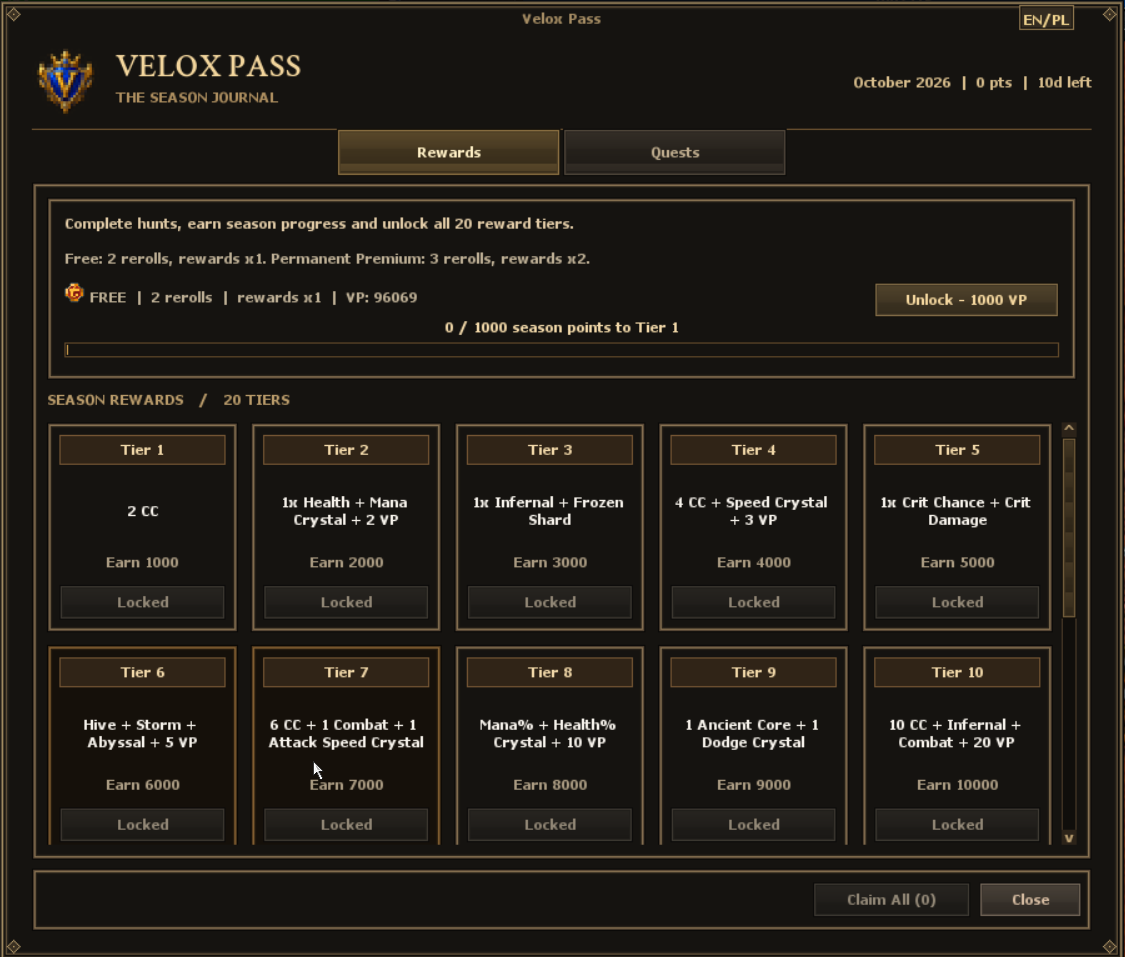Click the 'October 2026' season label

point(902,82)
